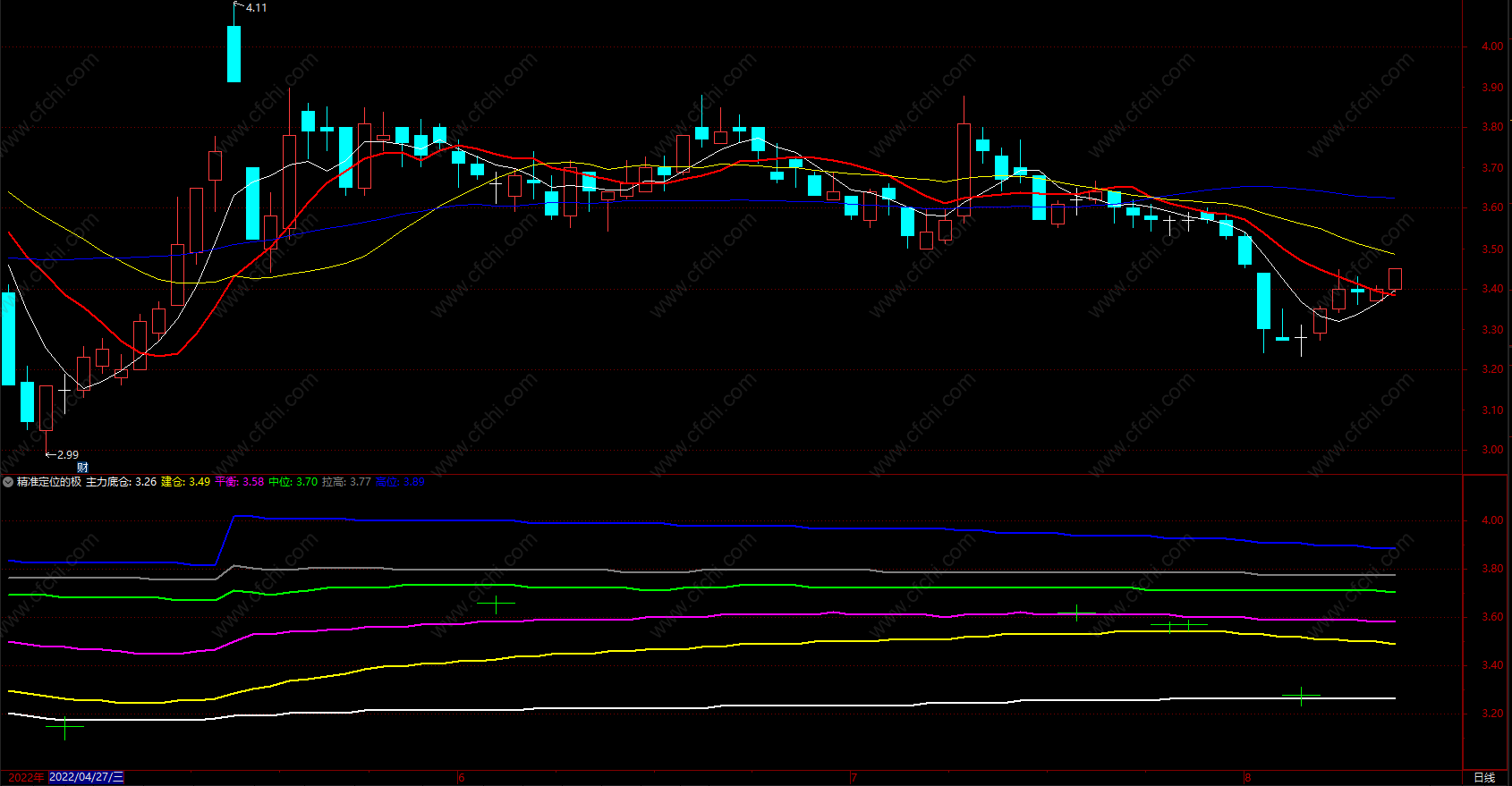Click the 3.80 label on indicator axis
This screenshot has height=786, width=1512.
click(x=1492, y=569)
